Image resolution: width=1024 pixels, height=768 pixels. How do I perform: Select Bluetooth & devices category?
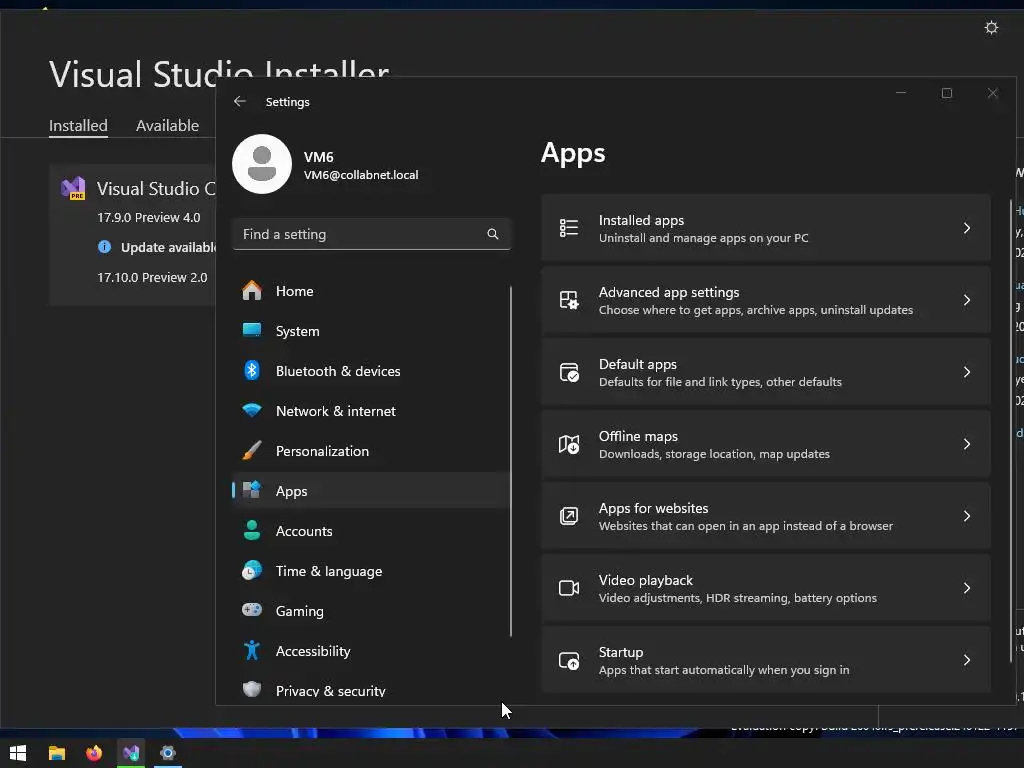point(371,371)
